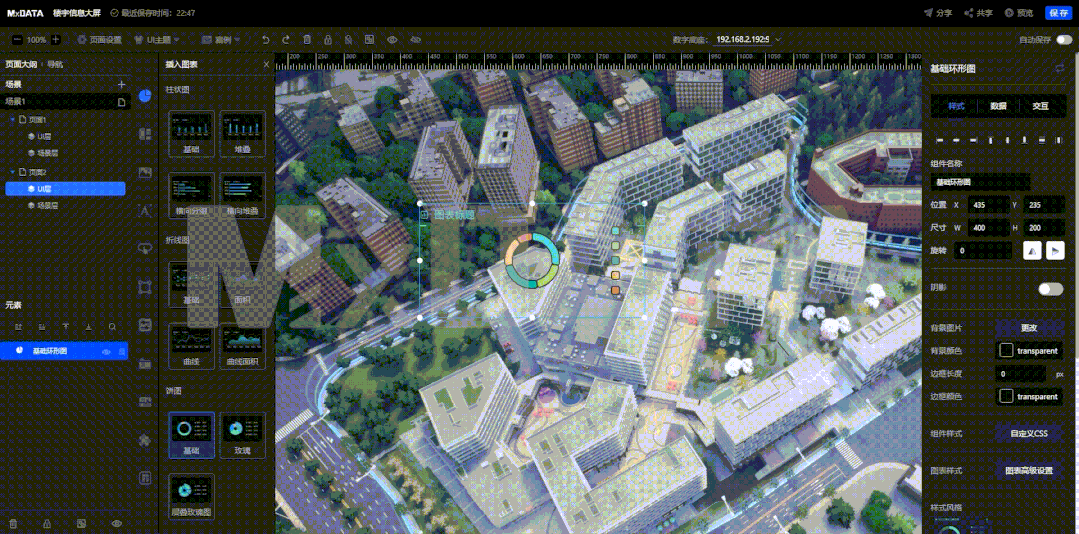The image size is (1079, 534).
Task: Toggle the 自动保存 auto-save switch
Action: pyautogui.click(x=1063, y=40)
